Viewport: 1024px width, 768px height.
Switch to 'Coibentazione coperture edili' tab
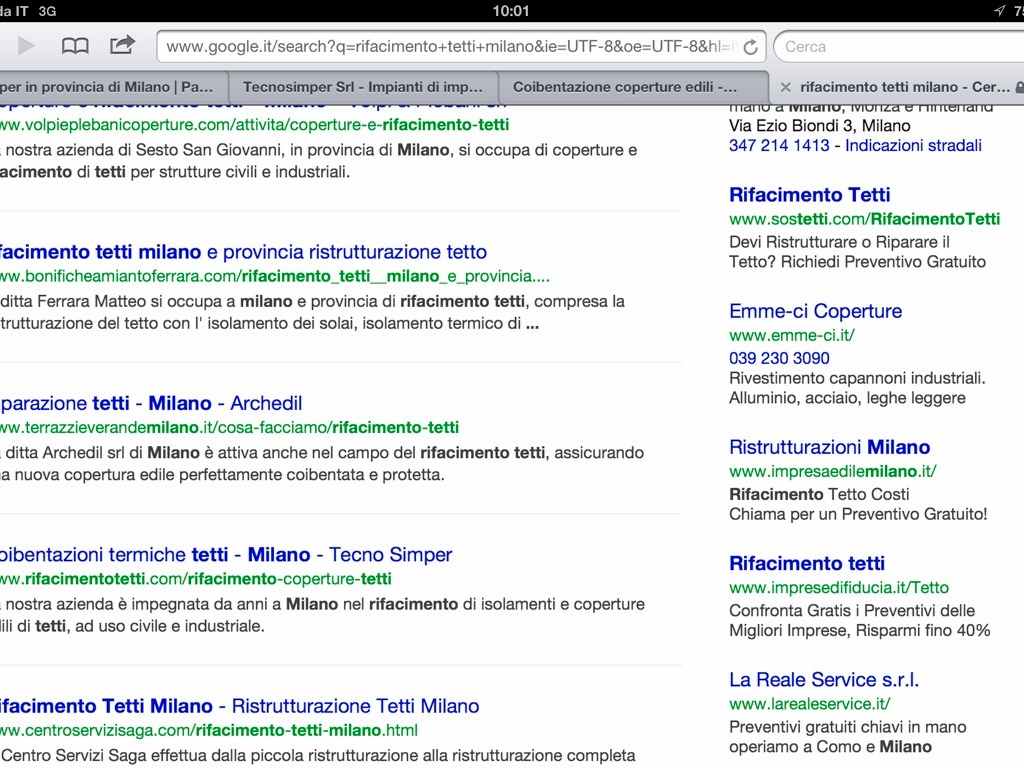(625, 87)
